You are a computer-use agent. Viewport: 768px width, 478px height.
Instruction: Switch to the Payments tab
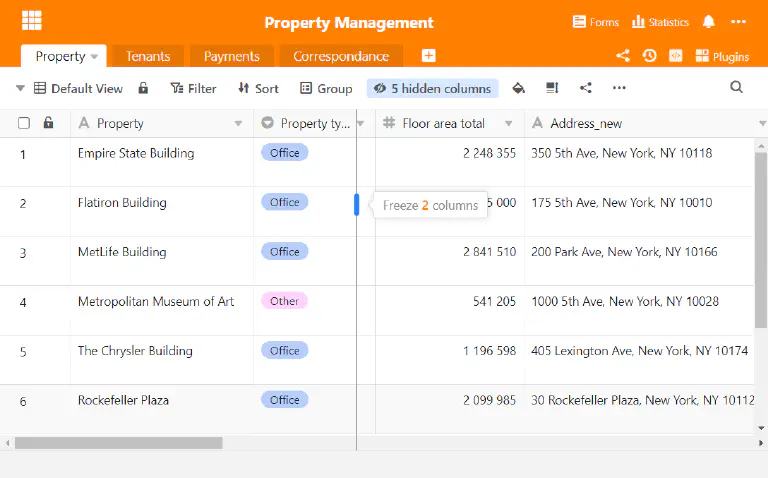pos(232,56)
